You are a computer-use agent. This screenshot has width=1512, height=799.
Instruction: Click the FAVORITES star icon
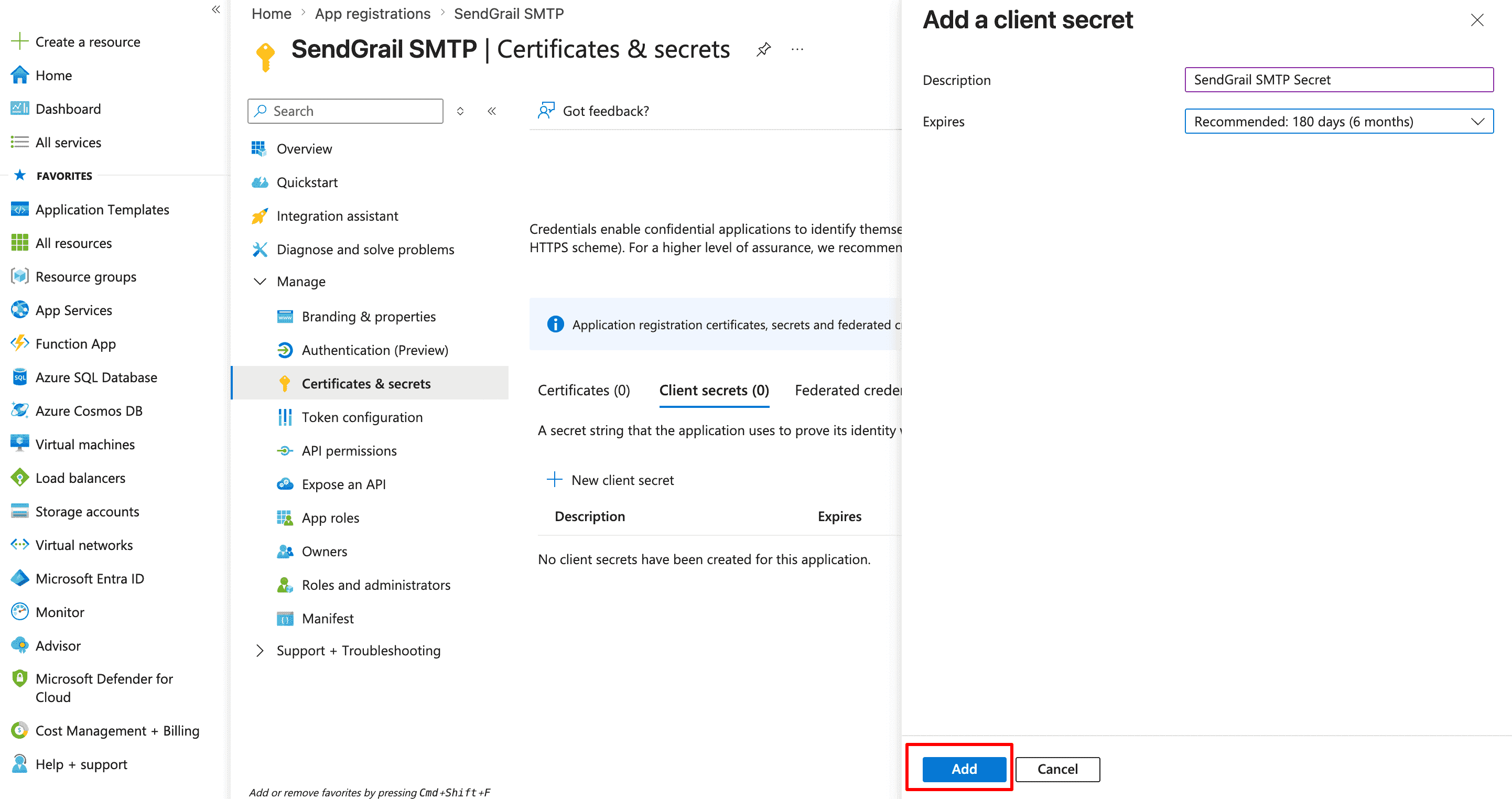click(x=19, y=175)
